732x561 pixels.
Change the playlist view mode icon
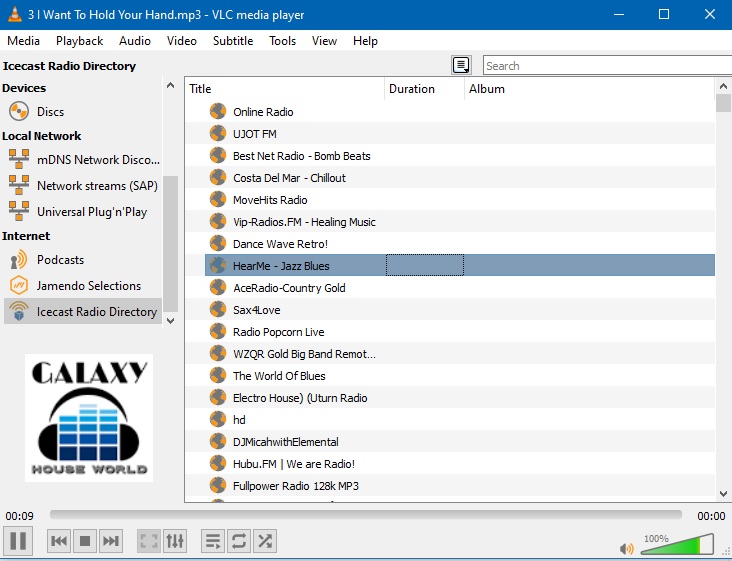(461, 65)
